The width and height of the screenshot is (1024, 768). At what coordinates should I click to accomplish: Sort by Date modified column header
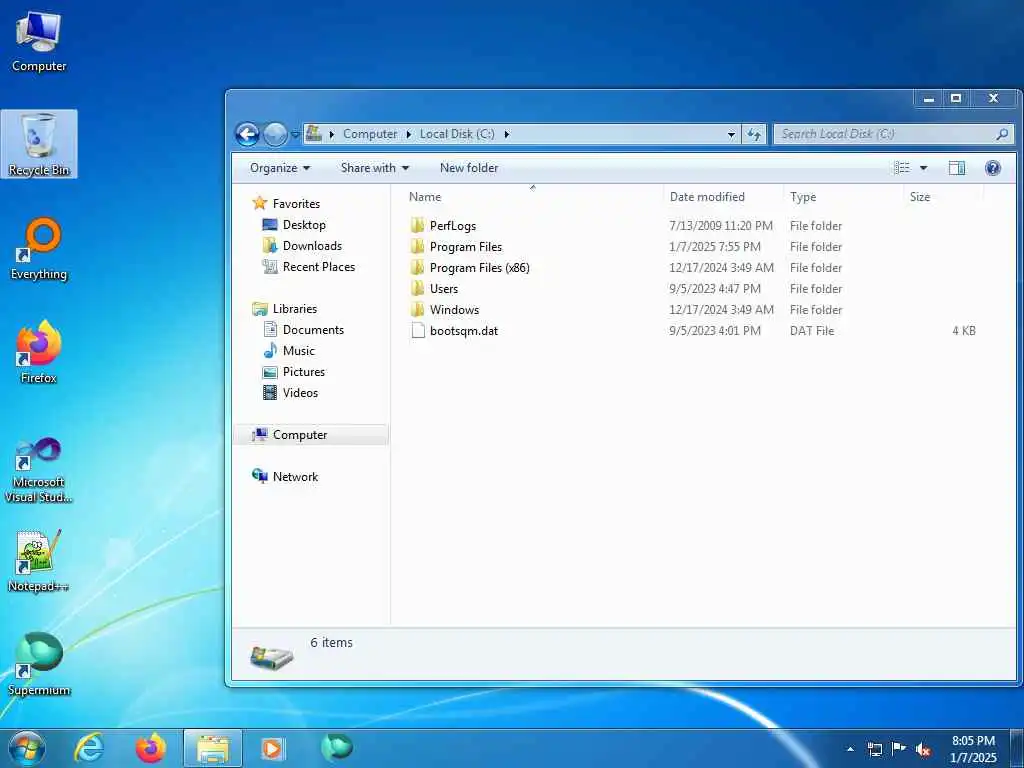[x=723, y=197]
